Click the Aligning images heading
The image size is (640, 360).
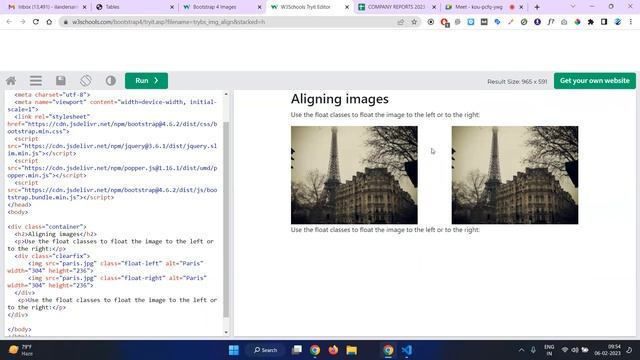[340, 99]
